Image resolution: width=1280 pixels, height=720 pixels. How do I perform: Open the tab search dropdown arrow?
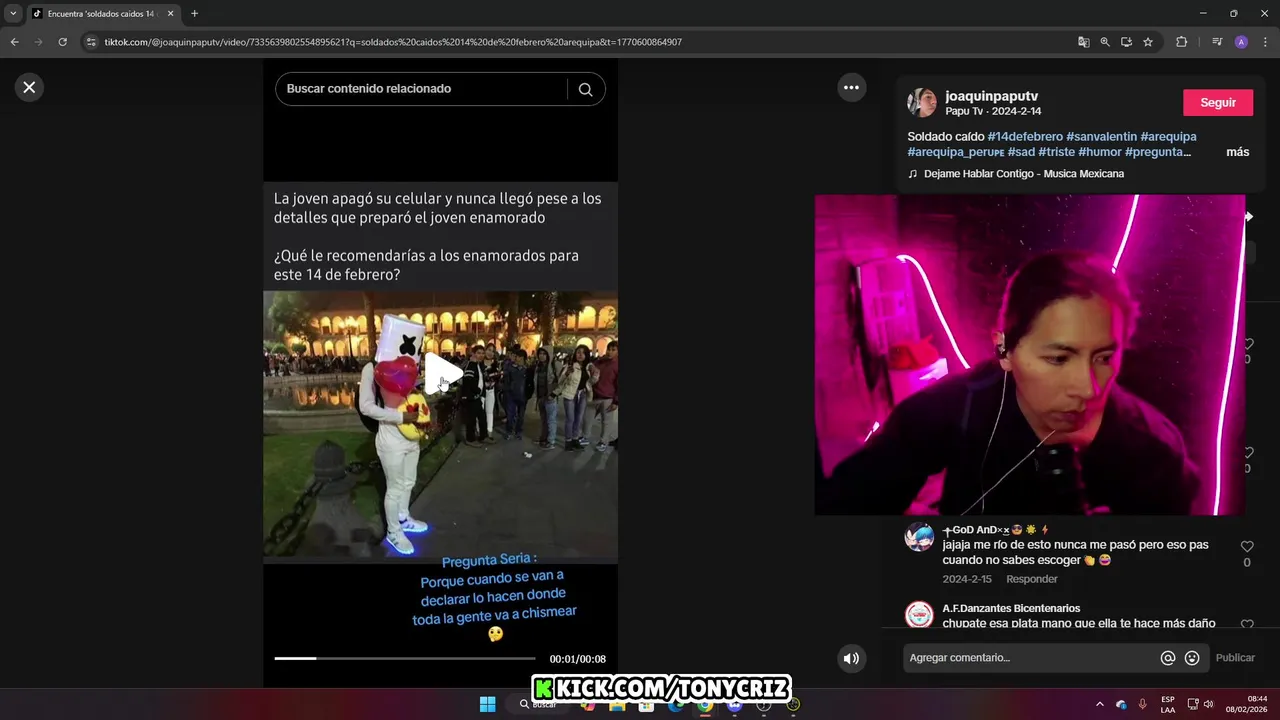click(13, 14)
